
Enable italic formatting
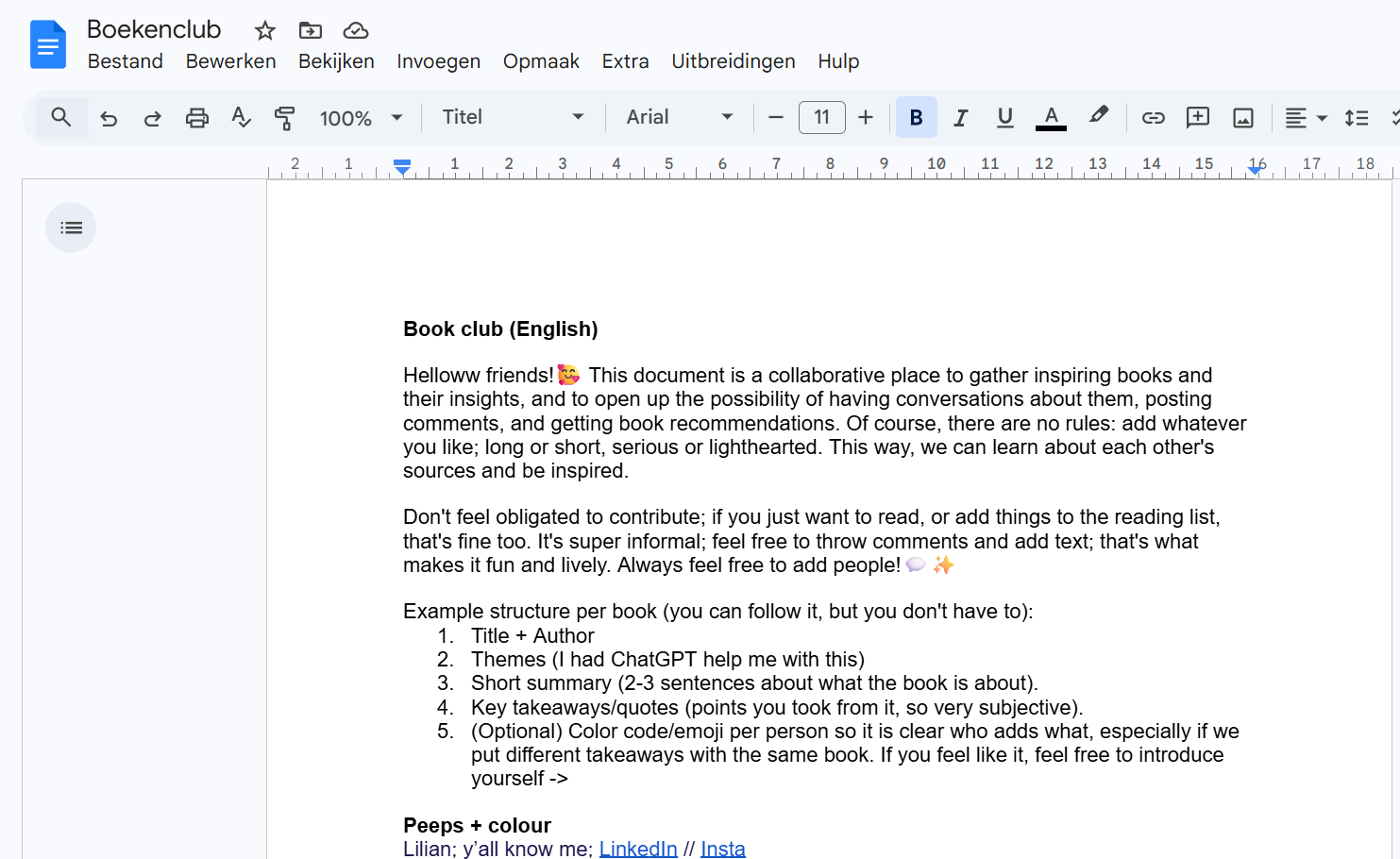[960, 118]
